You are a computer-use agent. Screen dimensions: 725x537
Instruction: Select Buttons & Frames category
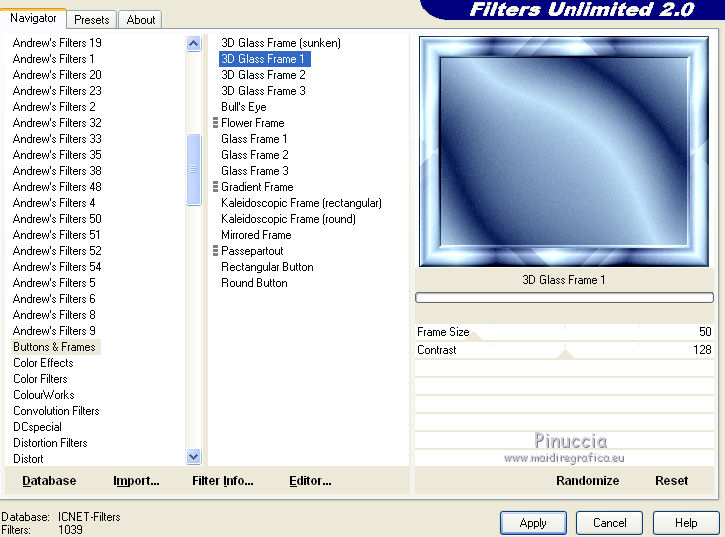[x=55, y=347]
